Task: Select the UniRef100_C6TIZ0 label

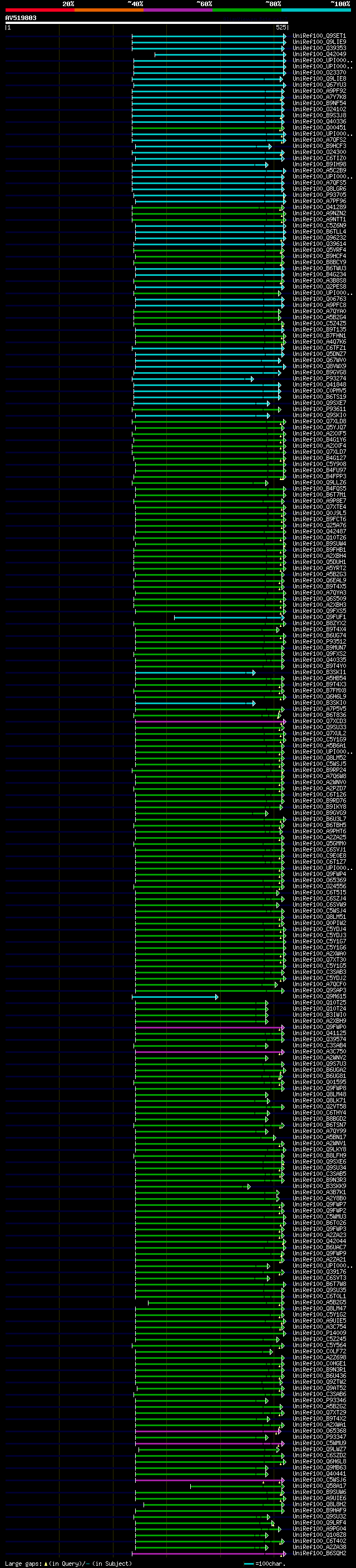Action: pyautogui.click(x=319, y=159)
